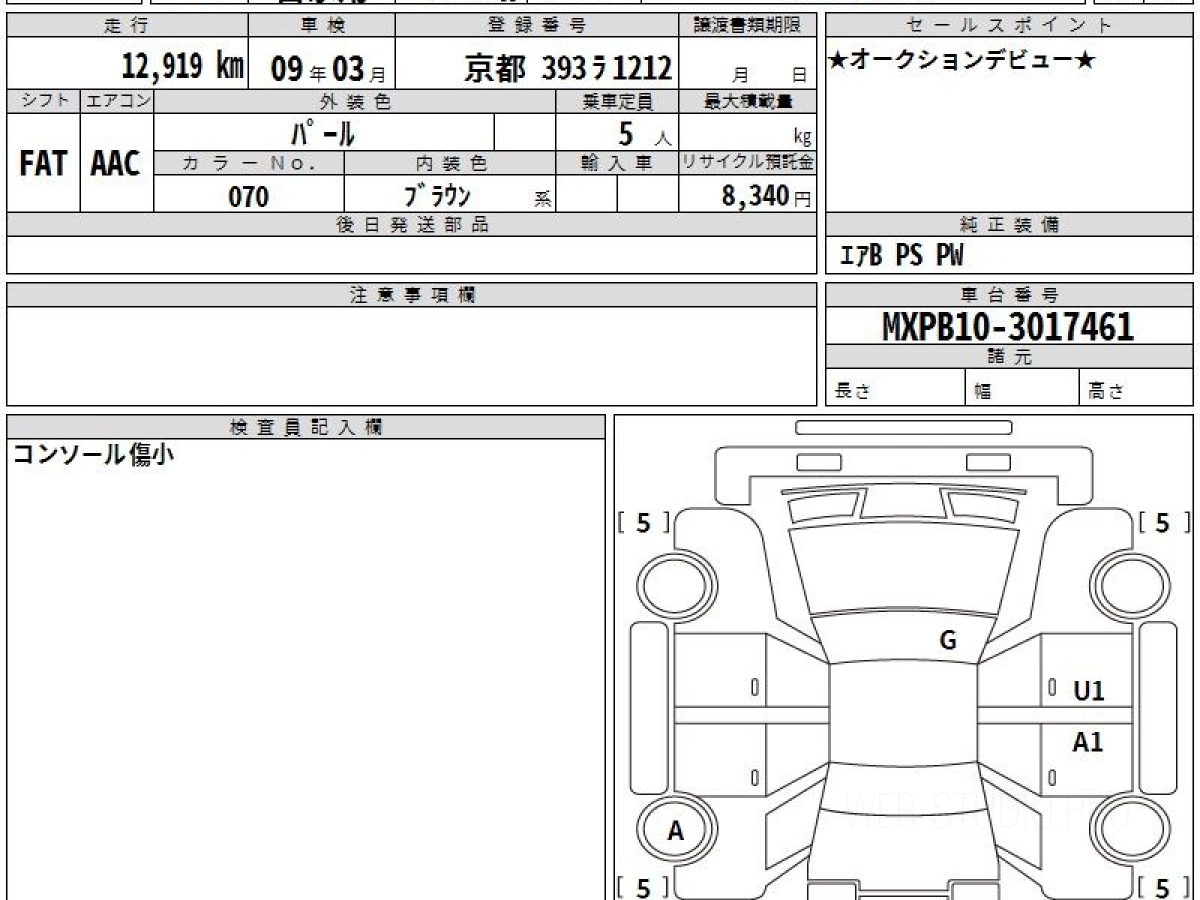1200x900 pixels.
Task: Select the seating capacity 5 人
Action: [644, 135]
